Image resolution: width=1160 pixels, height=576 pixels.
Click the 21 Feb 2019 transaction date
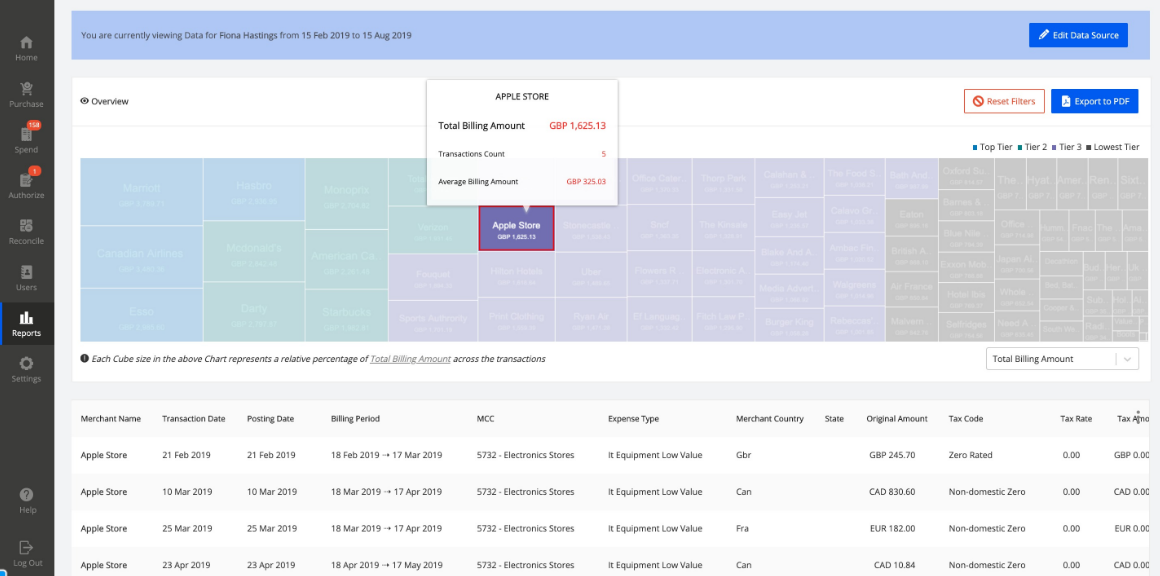[x=187, y=455]
